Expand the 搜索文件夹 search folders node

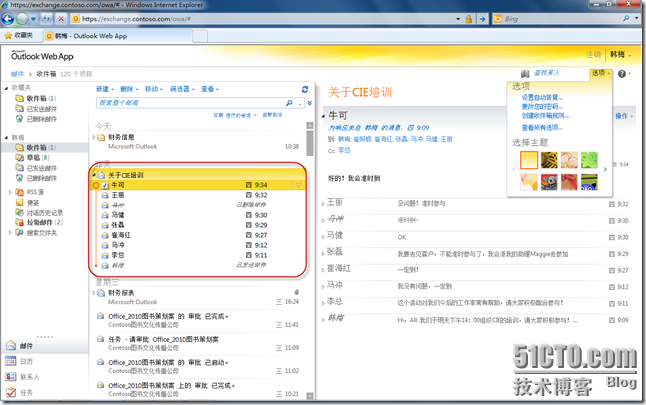(x=10, y=233)
